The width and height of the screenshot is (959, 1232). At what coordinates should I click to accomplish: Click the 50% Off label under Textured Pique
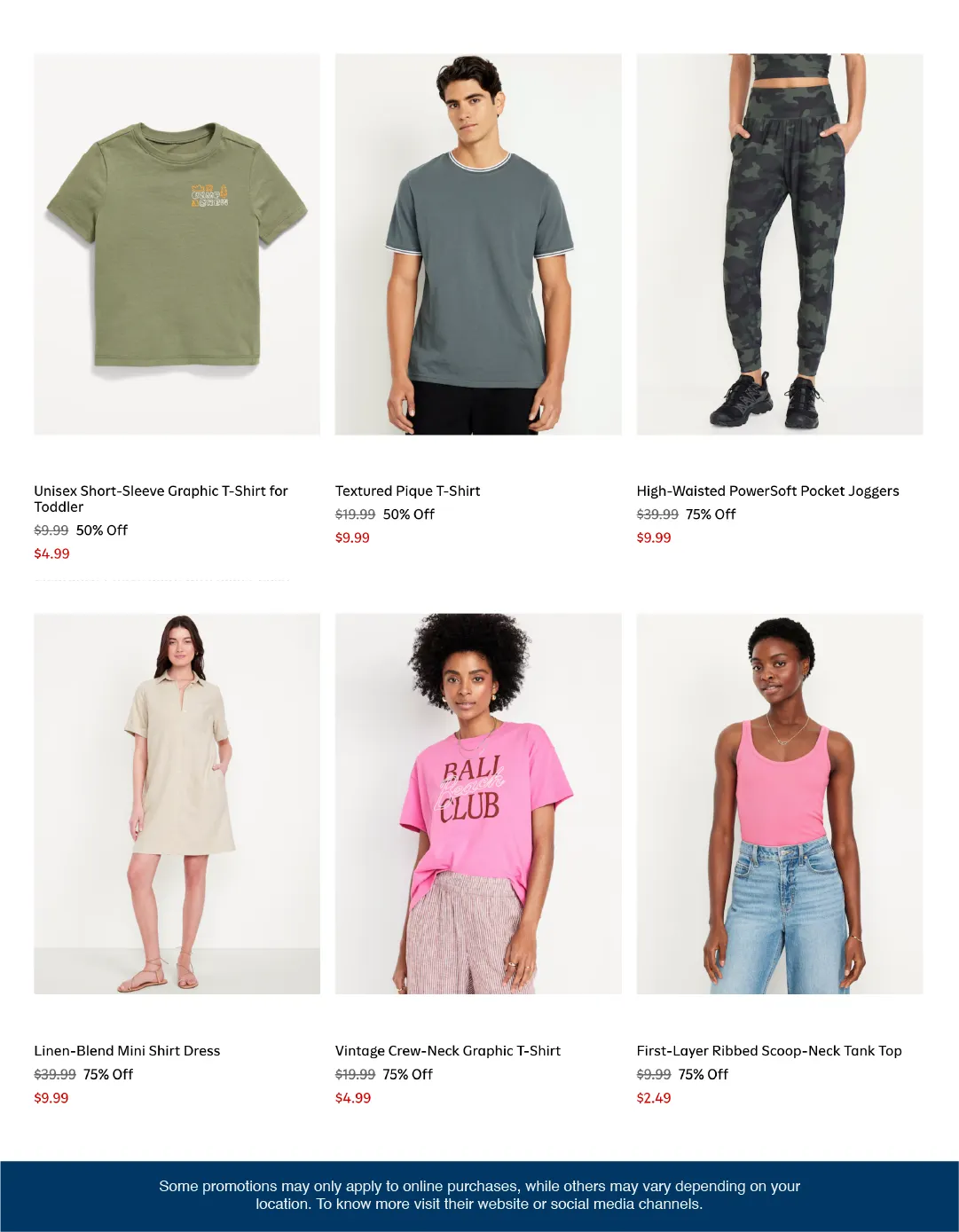(409, 514)
